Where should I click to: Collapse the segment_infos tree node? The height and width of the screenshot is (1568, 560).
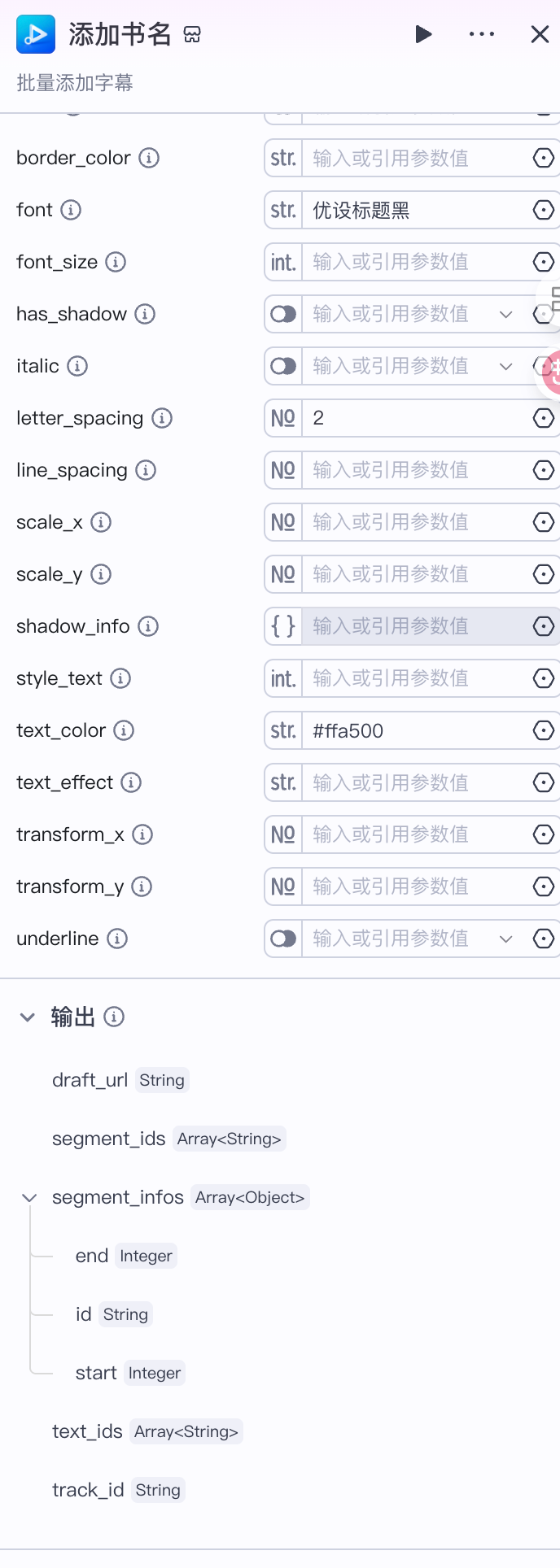(x=29, y=1197)
